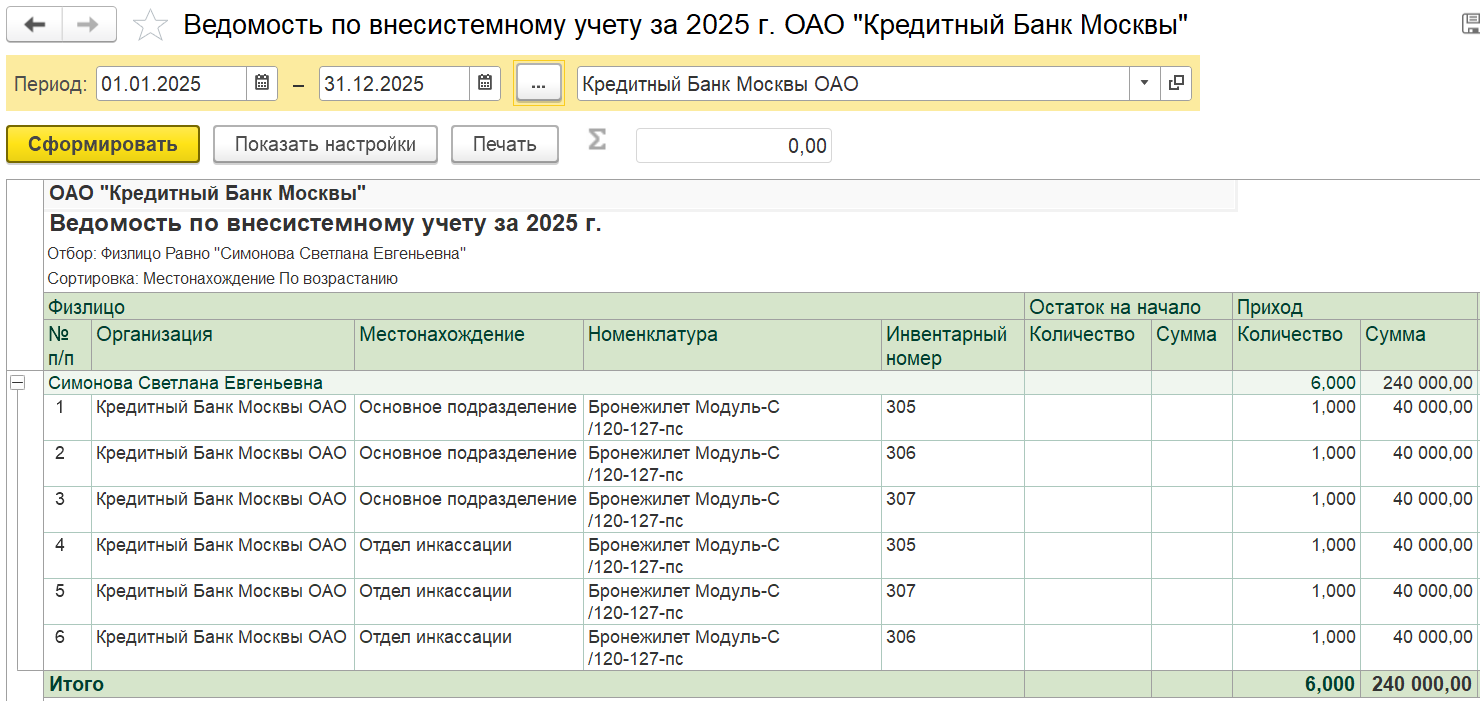Expand the organization dropdown list
Viewport: 1480px width, 701px height.
click(1145, 84)
